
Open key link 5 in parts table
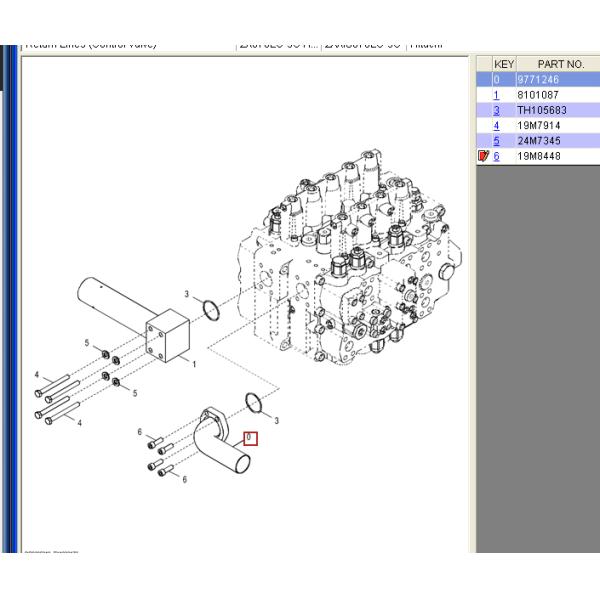[x=496, y=141]
